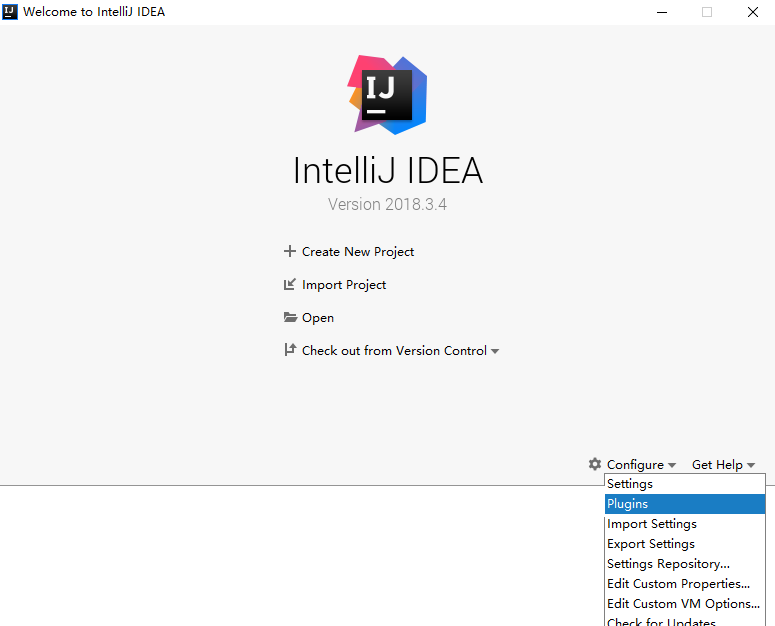Click the plus icon beside Create New Project
Screen dimensions: 775x626
point(290,251)
